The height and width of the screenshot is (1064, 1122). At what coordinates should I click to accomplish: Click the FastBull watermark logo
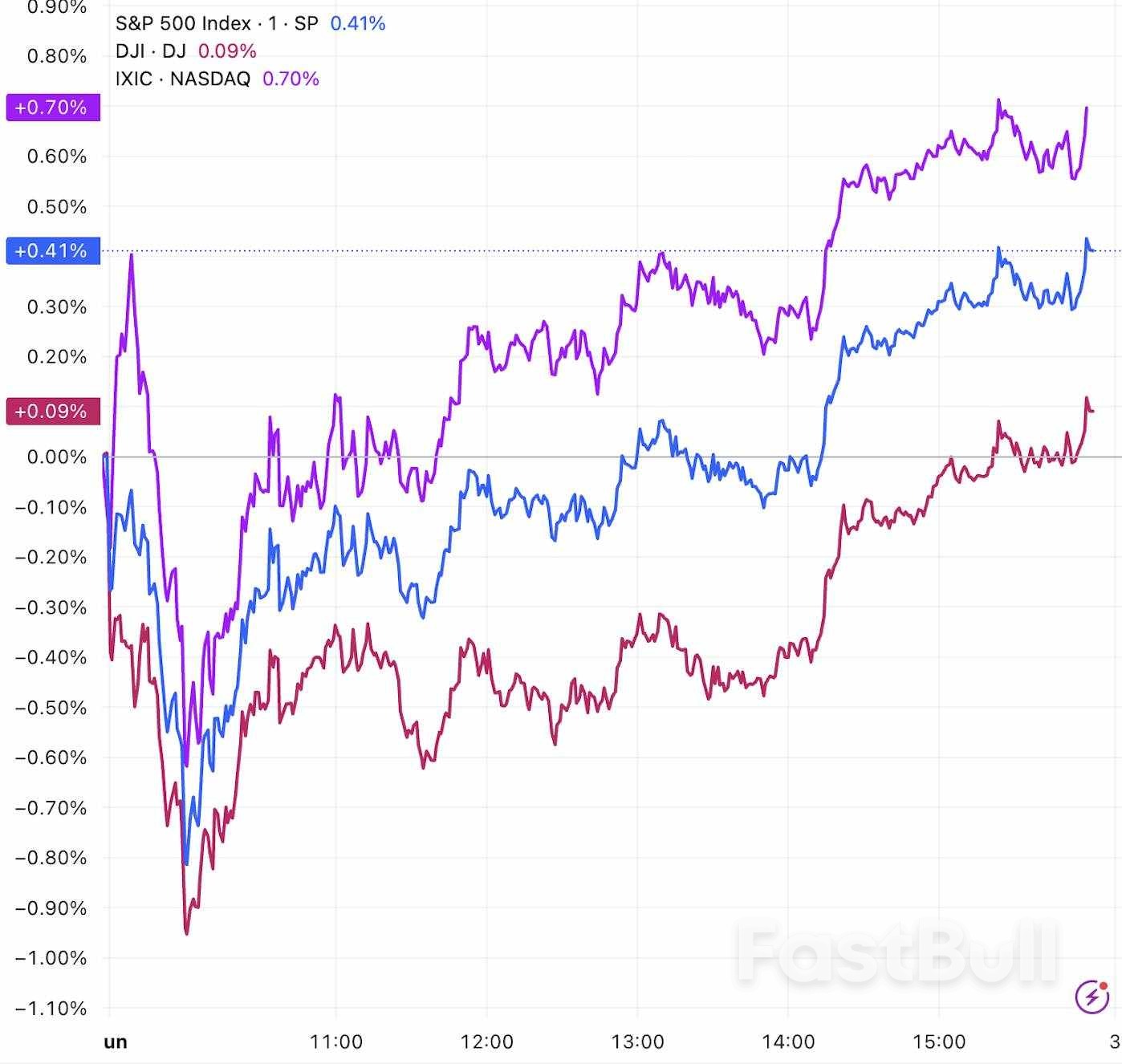[x=895, y=955]
